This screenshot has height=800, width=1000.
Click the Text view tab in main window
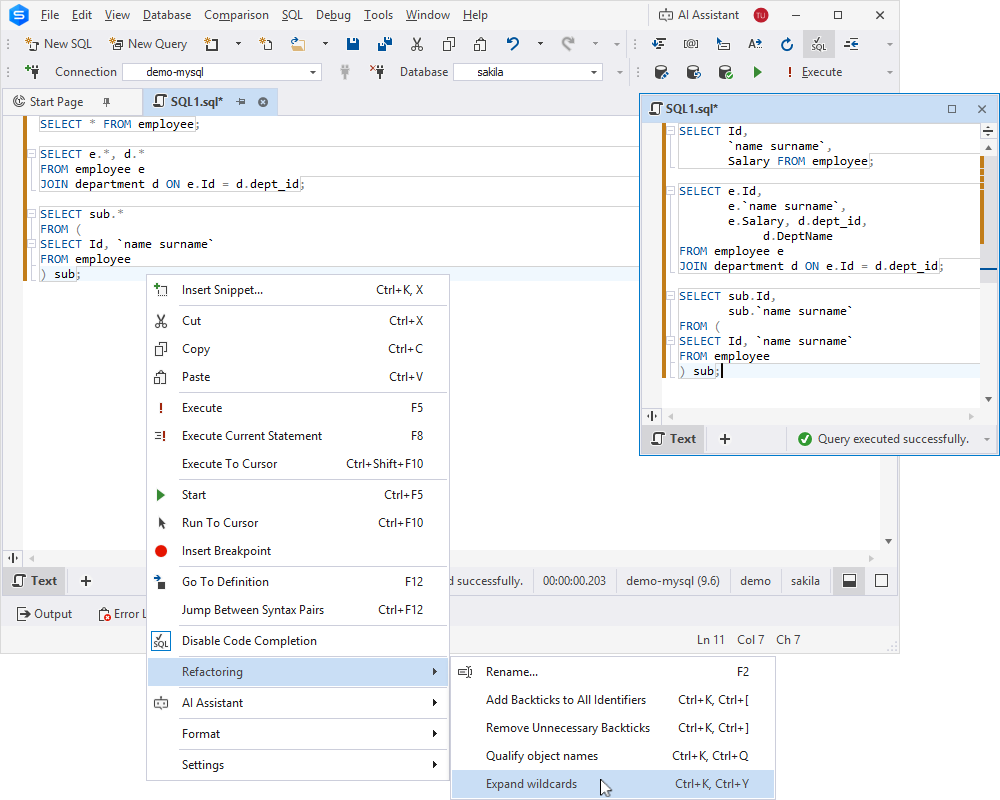click(35, 581)
